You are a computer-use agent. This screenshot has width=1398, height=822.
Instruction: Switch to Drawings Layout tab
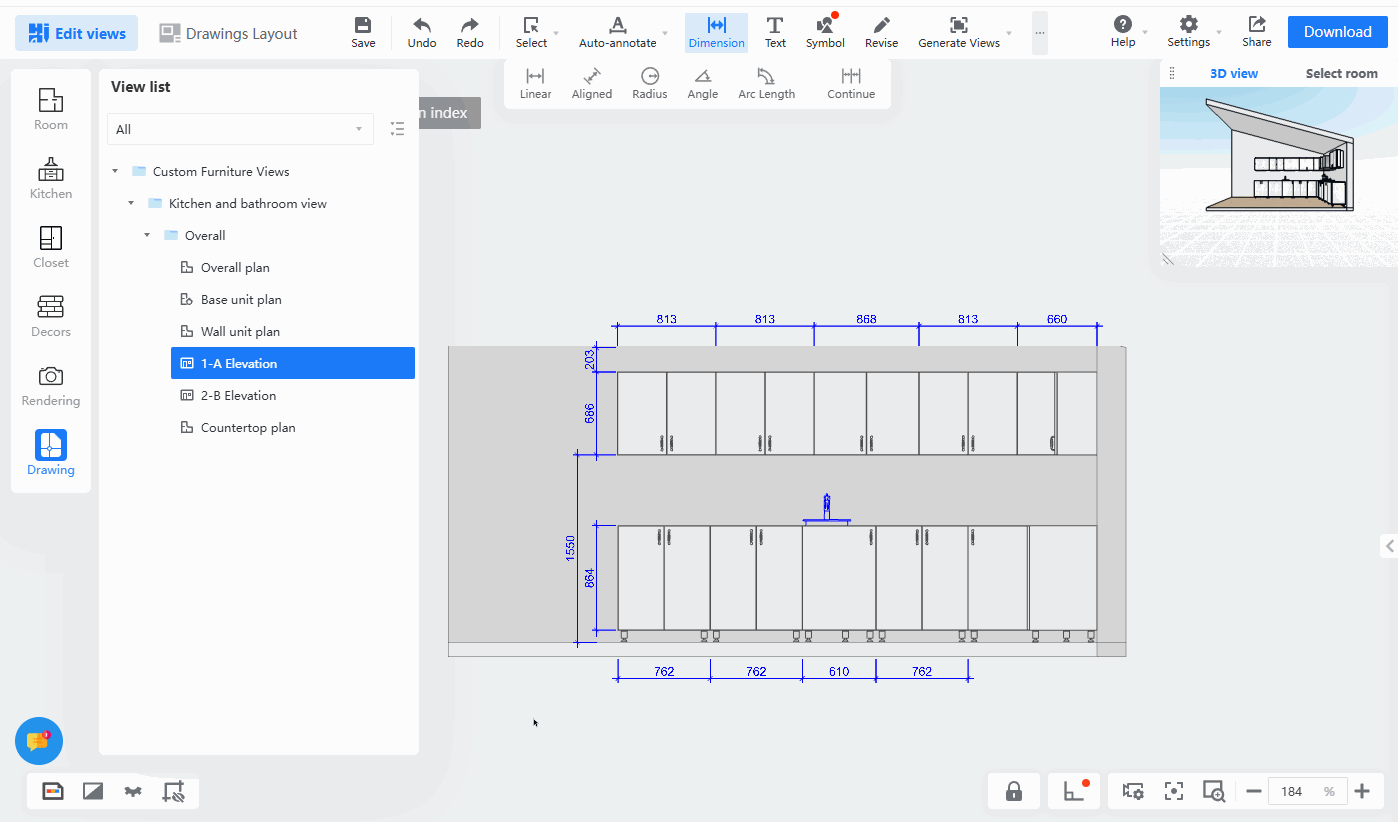[228, 33]
